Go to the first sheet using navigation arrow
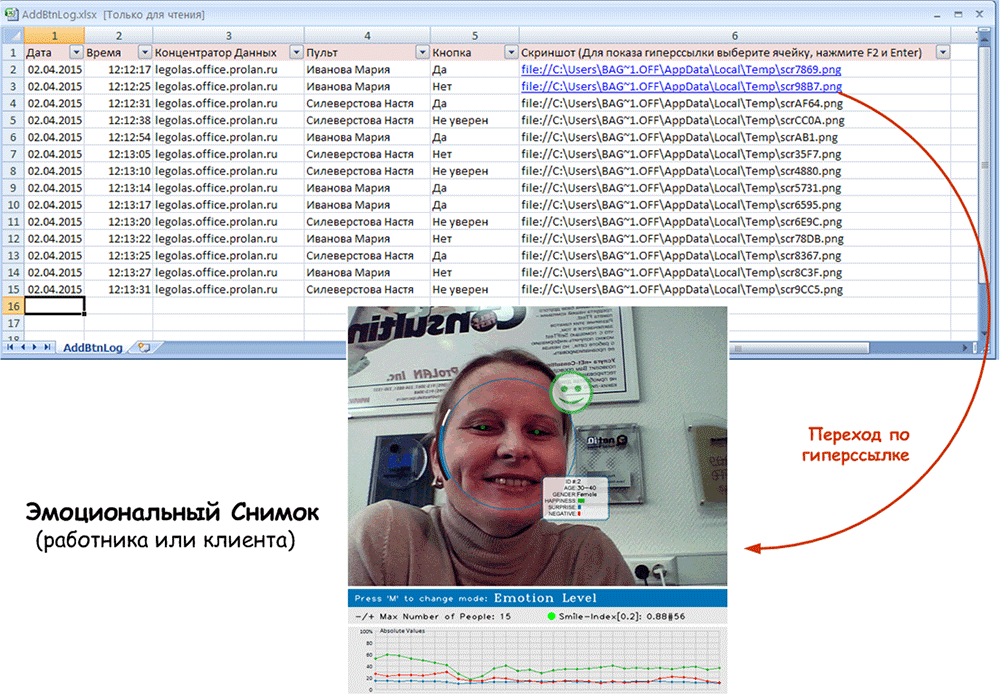Screen dimensions: 1000x695 (12, 347)
